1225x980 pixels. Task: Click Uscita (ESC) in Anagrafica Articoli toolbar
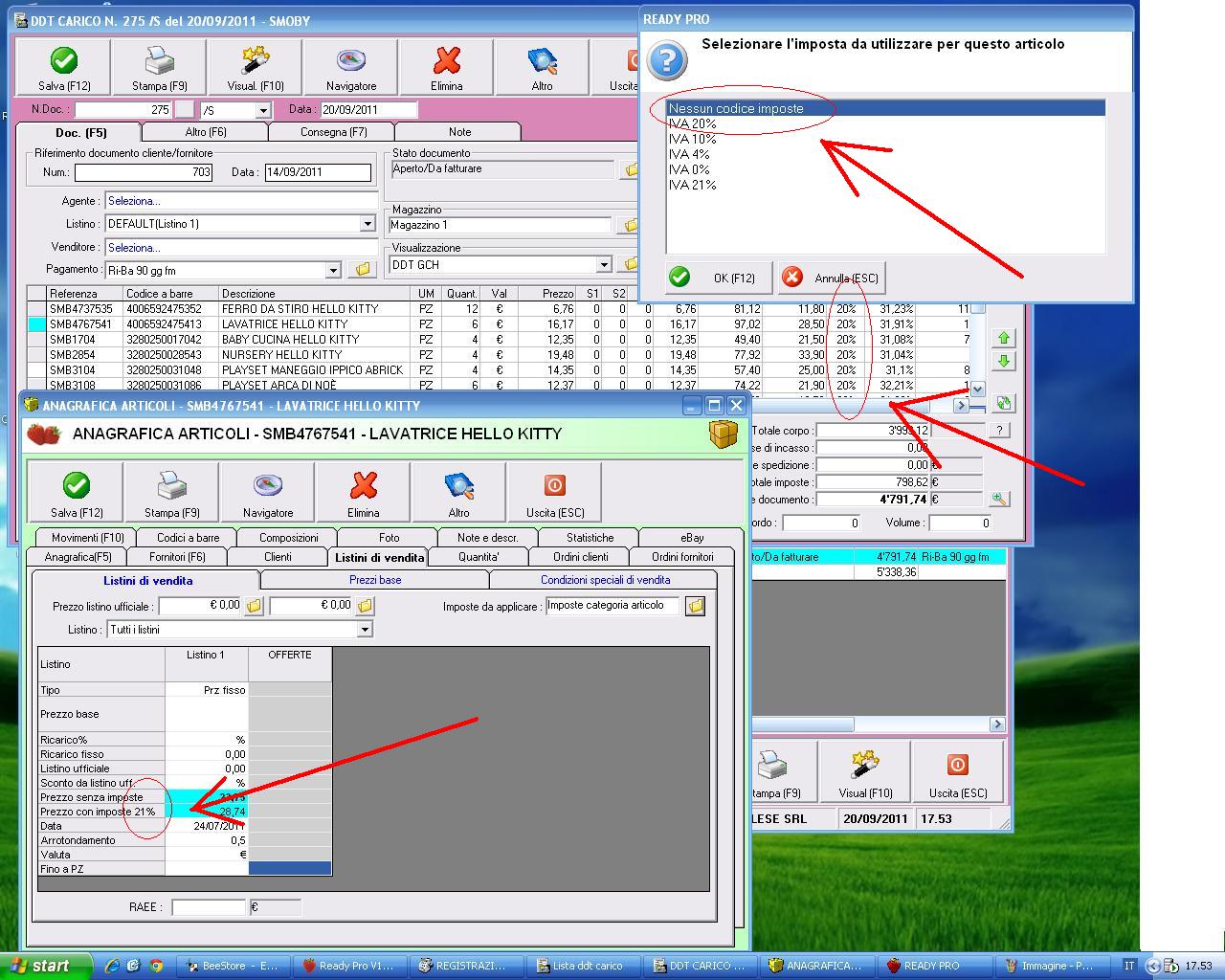coord(555,493)
